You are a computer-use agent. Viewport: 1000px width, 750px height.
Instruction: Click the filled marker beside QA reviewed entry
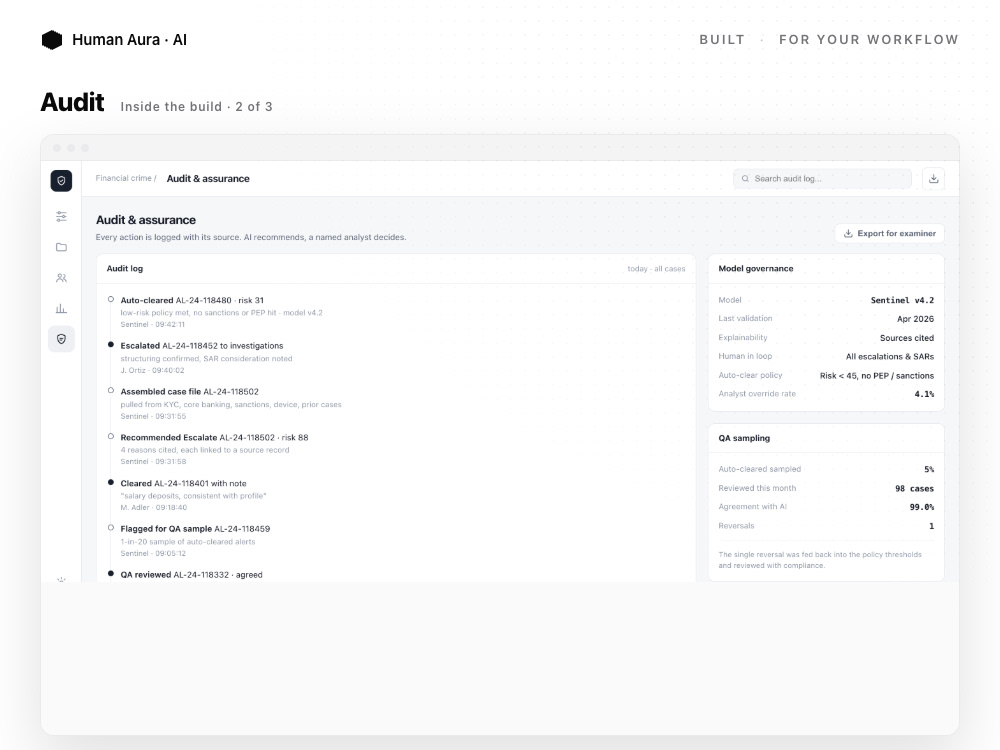tap(111, 574)
